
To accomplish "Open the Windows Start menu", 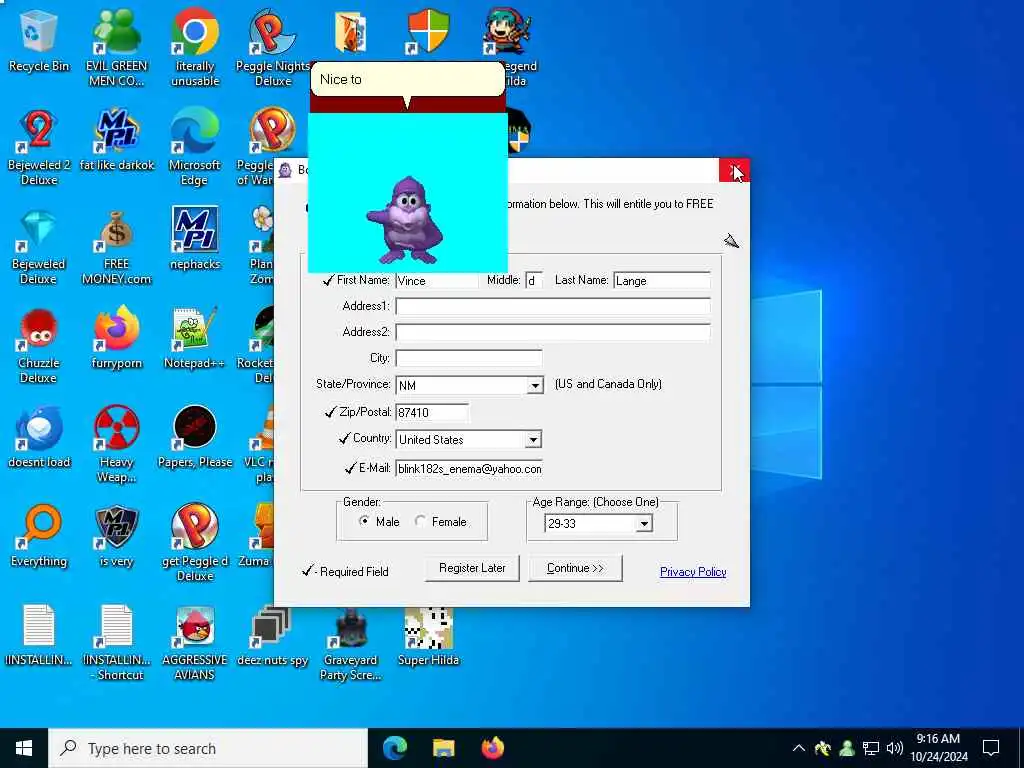I will coord(24,748).
